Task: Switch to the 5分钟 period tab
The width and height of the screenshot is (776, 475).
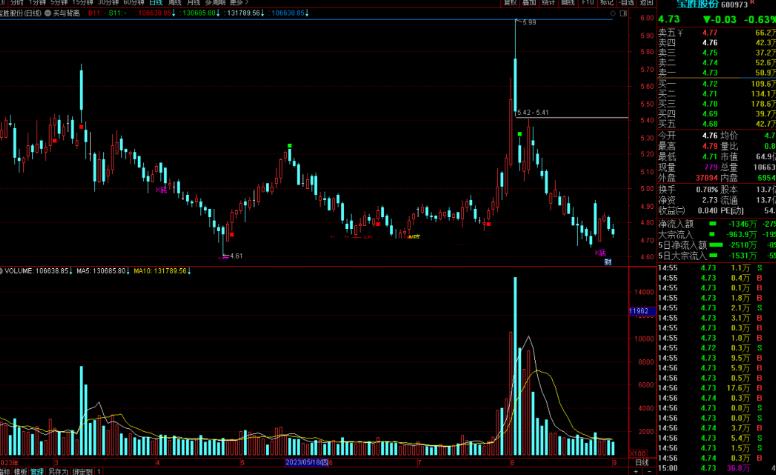Action: tap(59, 2)
